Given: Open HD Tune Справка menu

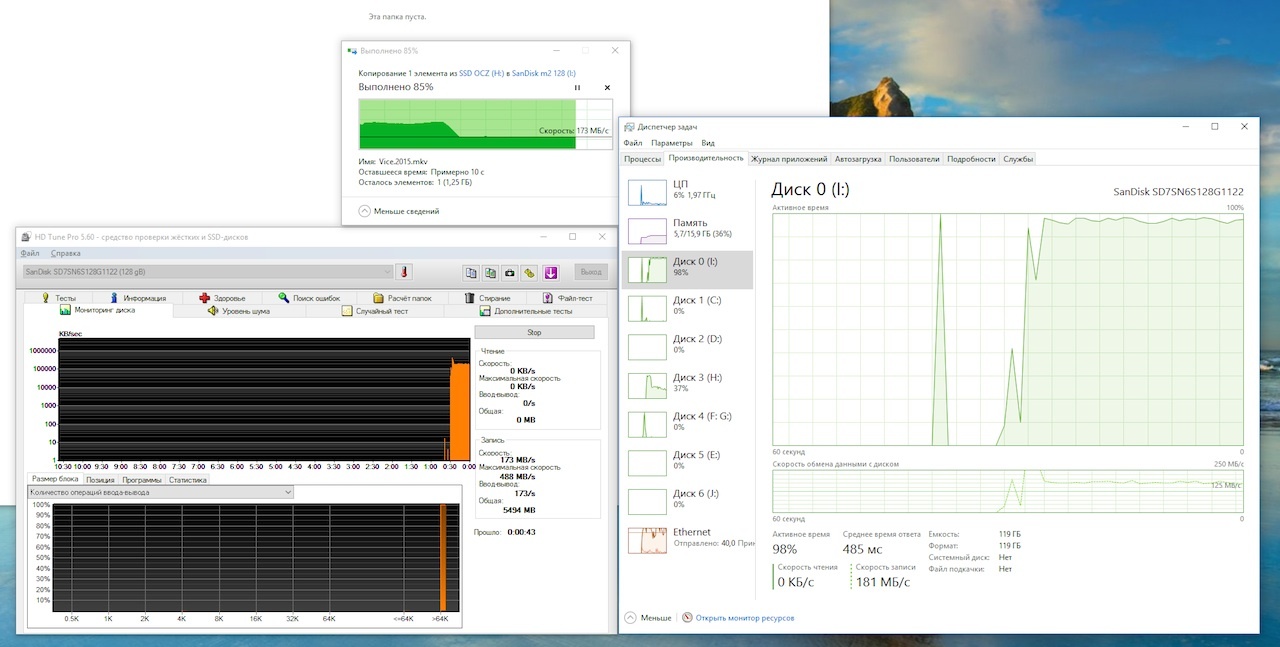Looking at the screenshot, I should [65, 253].
